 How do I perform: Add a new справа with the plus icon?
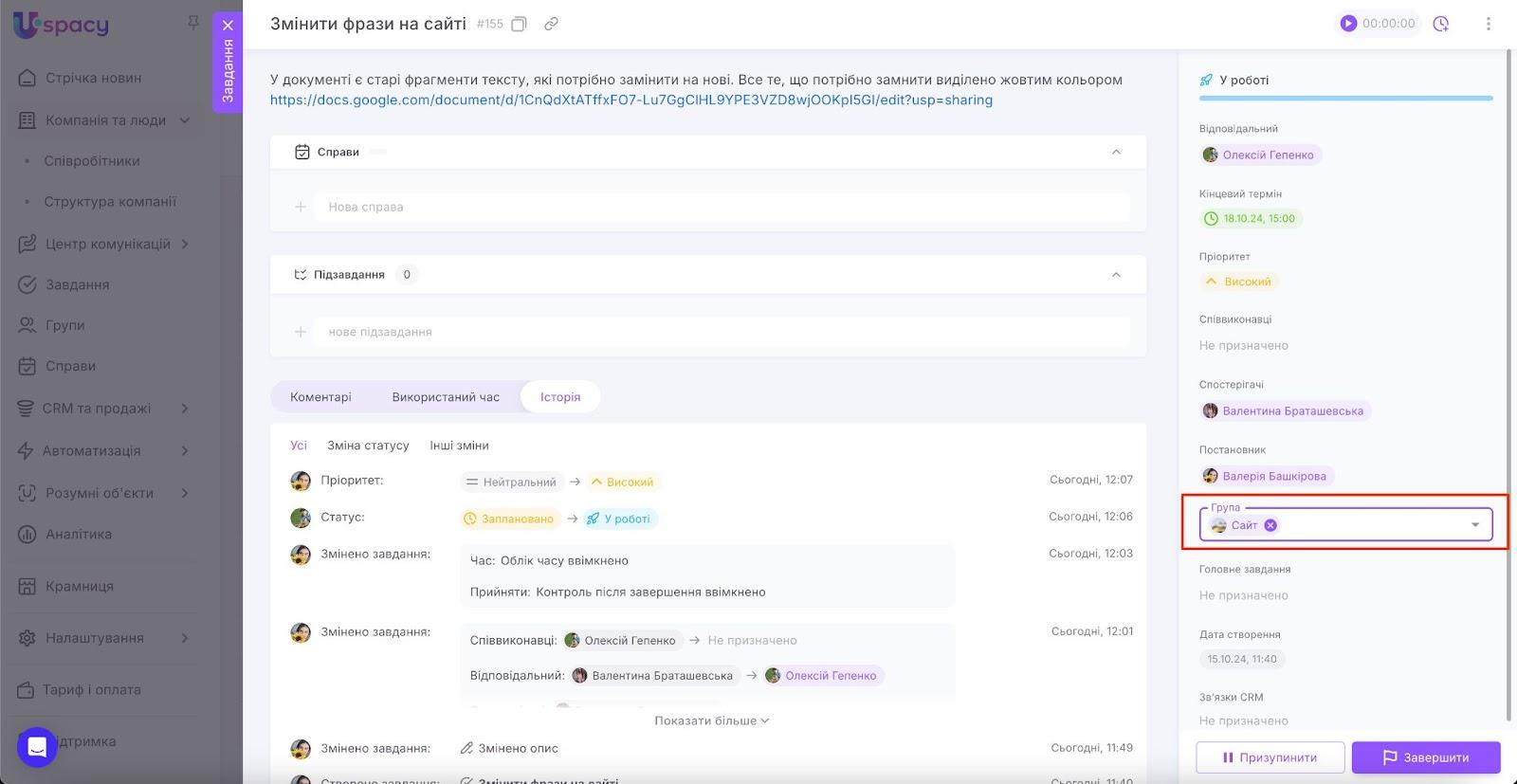(301, 207)
